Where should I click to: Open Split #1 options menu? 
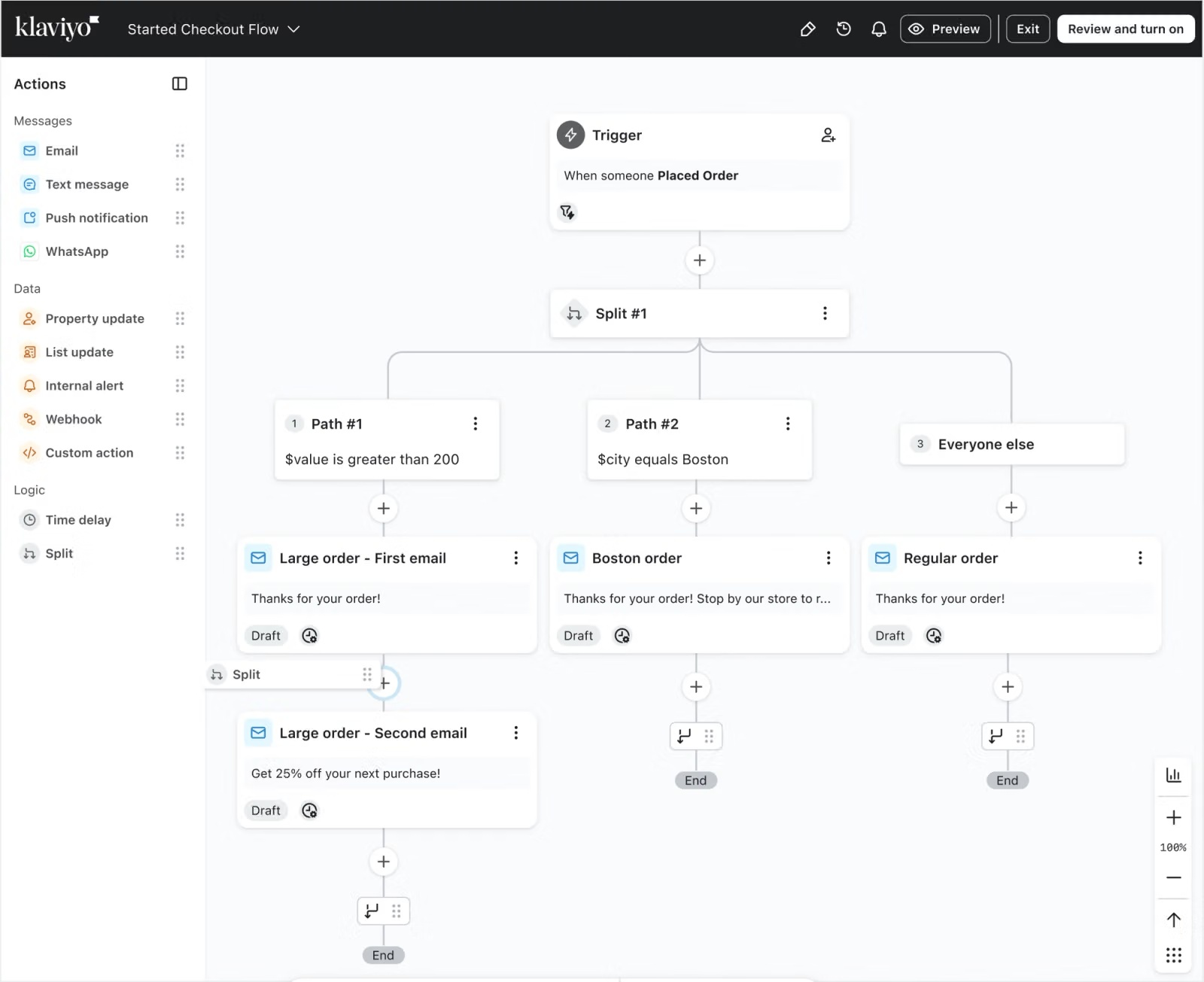(825, 313)
